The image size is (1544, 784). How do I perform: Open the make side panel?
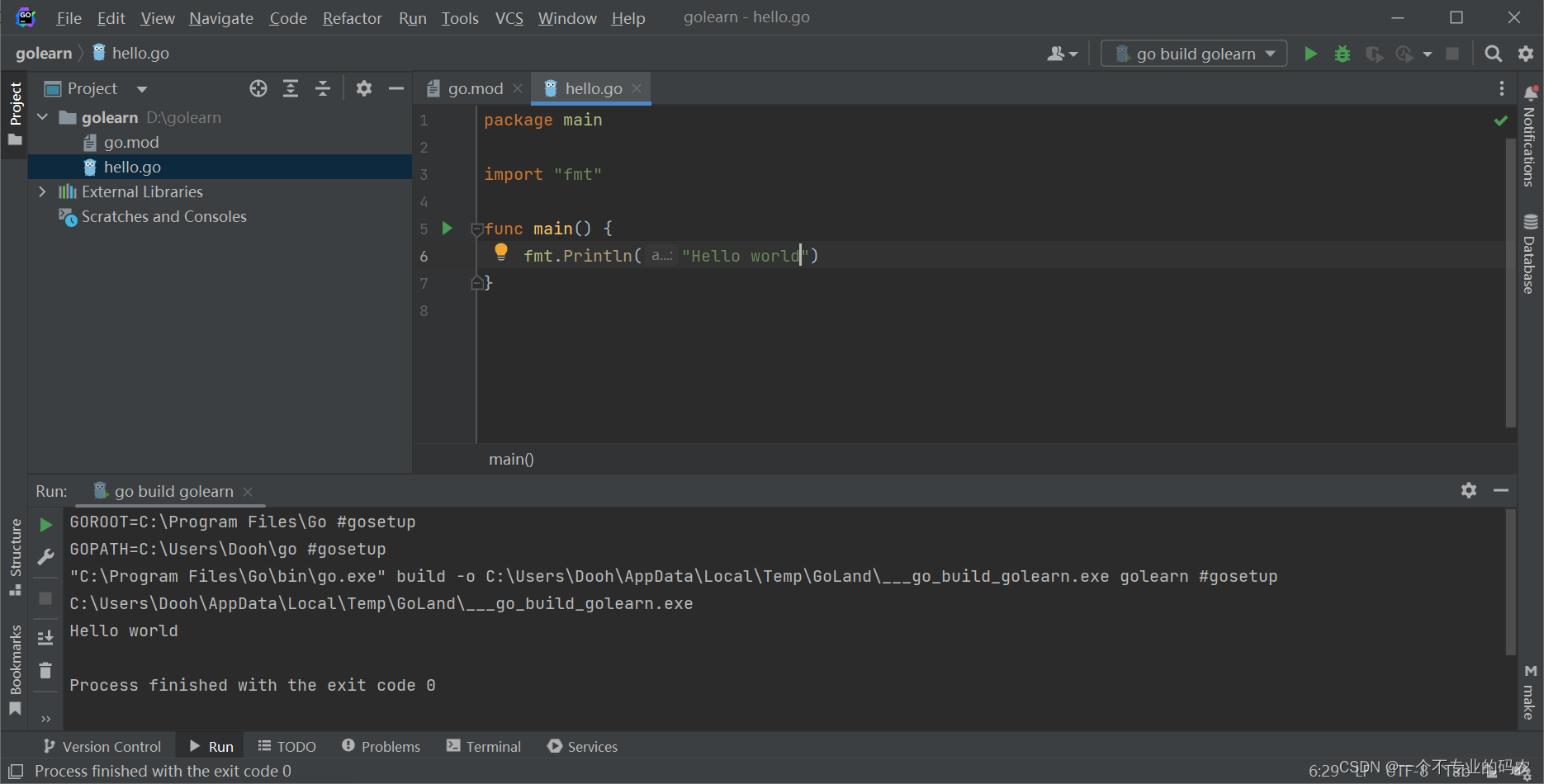coord(1530,693)
